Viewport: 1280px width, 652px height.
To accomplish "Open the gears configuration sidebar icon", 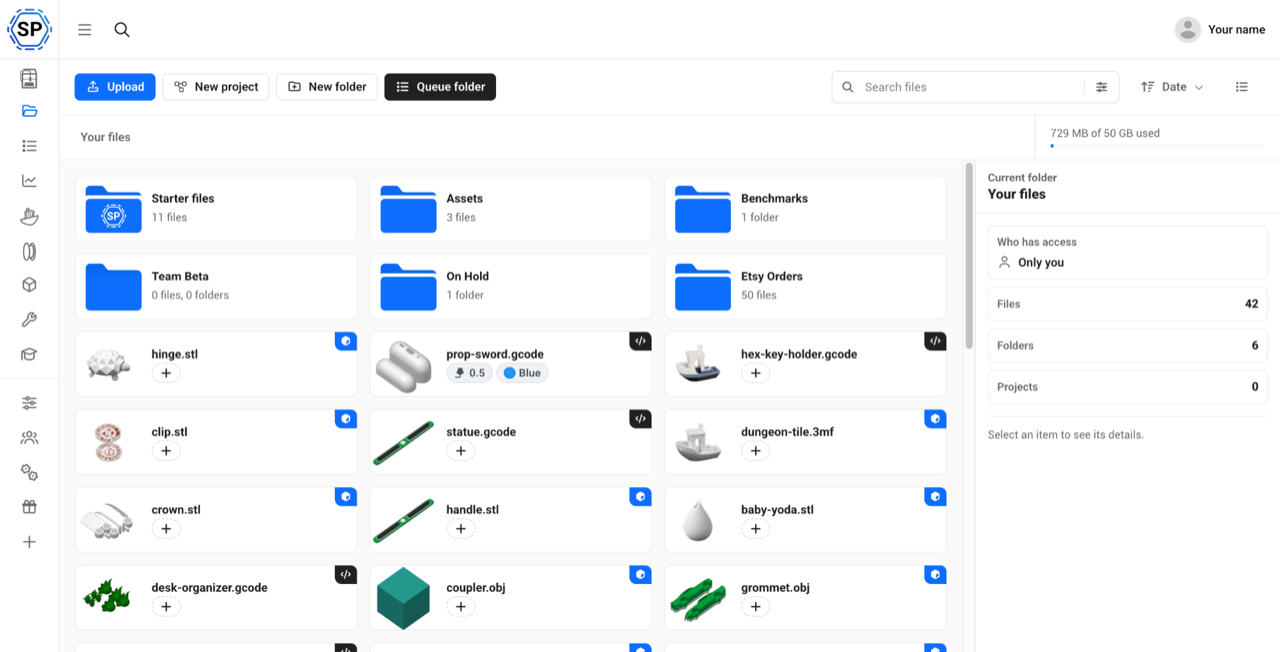I will click(29, 473).
